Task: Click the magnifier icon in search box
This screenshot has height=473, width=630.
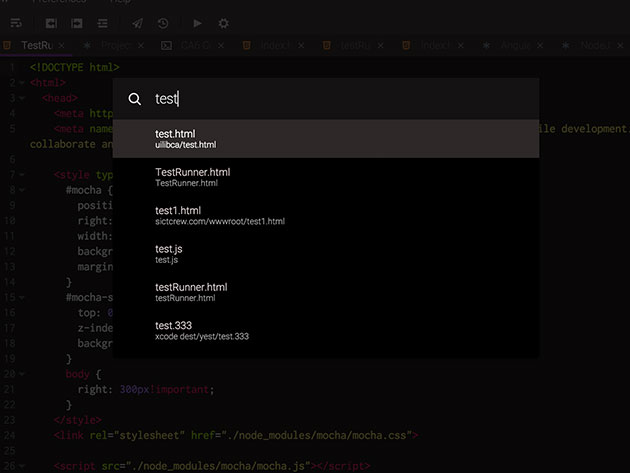Action: click(135, 99)
